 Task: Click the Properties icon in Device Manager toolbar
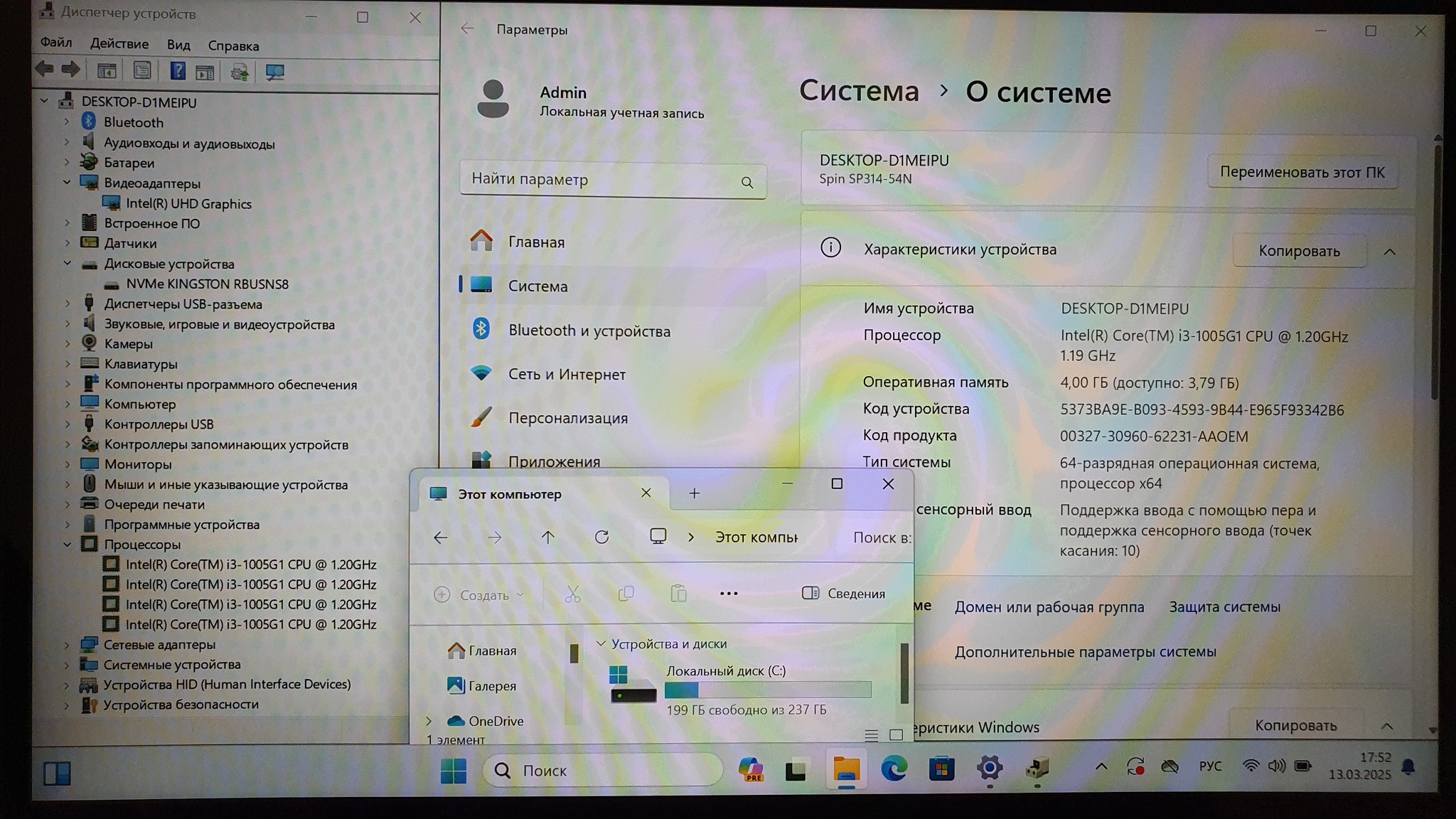pyautogui.click(x=142, y=71)
